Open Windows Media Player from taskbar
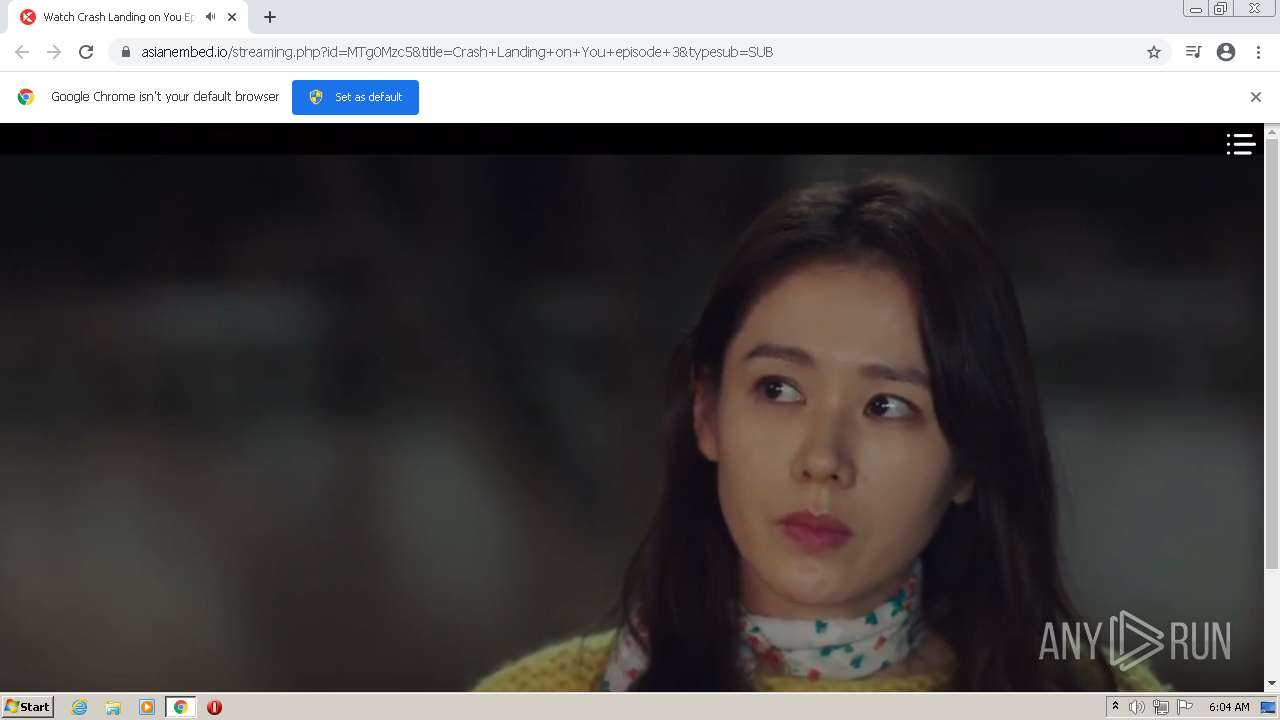The height and width of the screenshot is (720, 1280). coord(147,707)
